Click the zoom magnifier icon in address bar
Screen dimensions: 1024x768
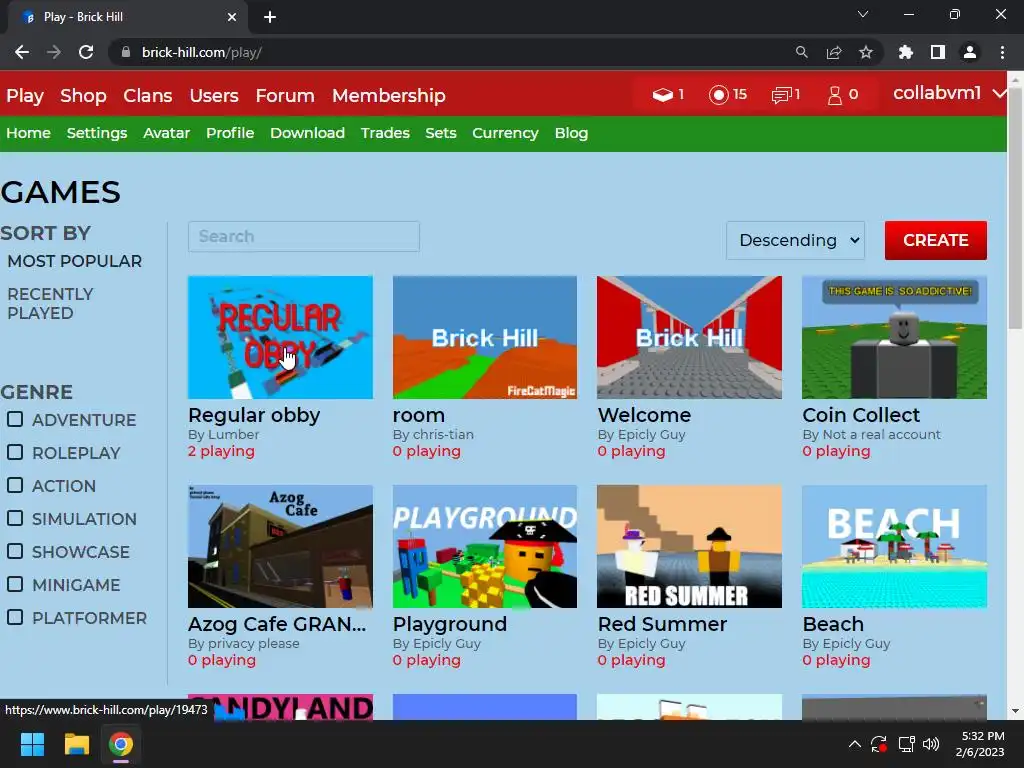[x=801, y=52]
